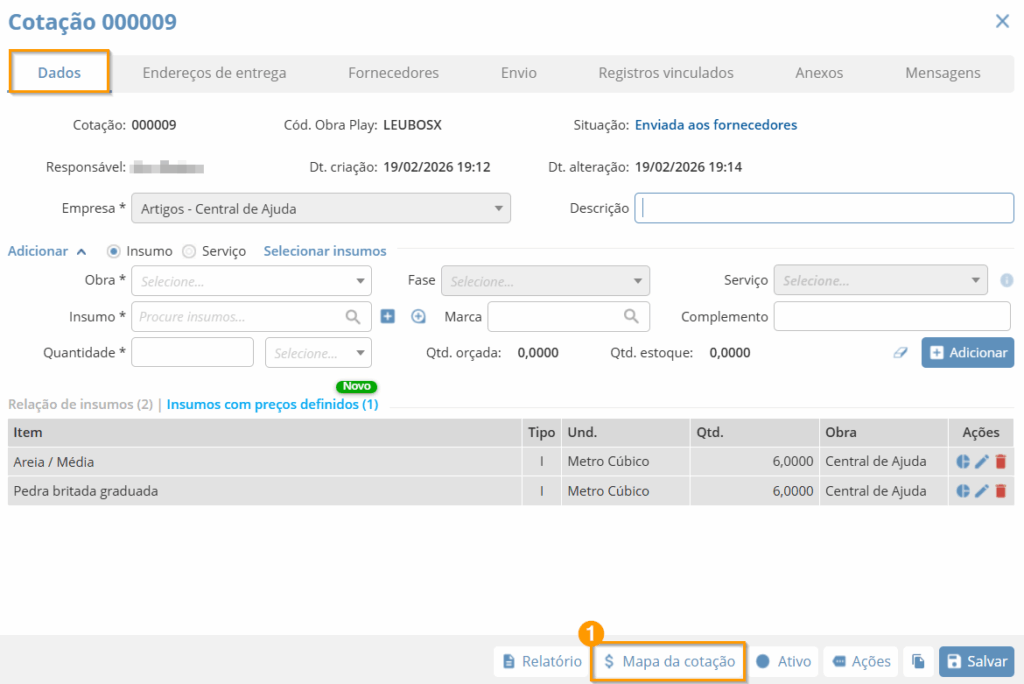Switch to the Fornecedores tab
Screen dimensions: 1024x684
[393, 73]
